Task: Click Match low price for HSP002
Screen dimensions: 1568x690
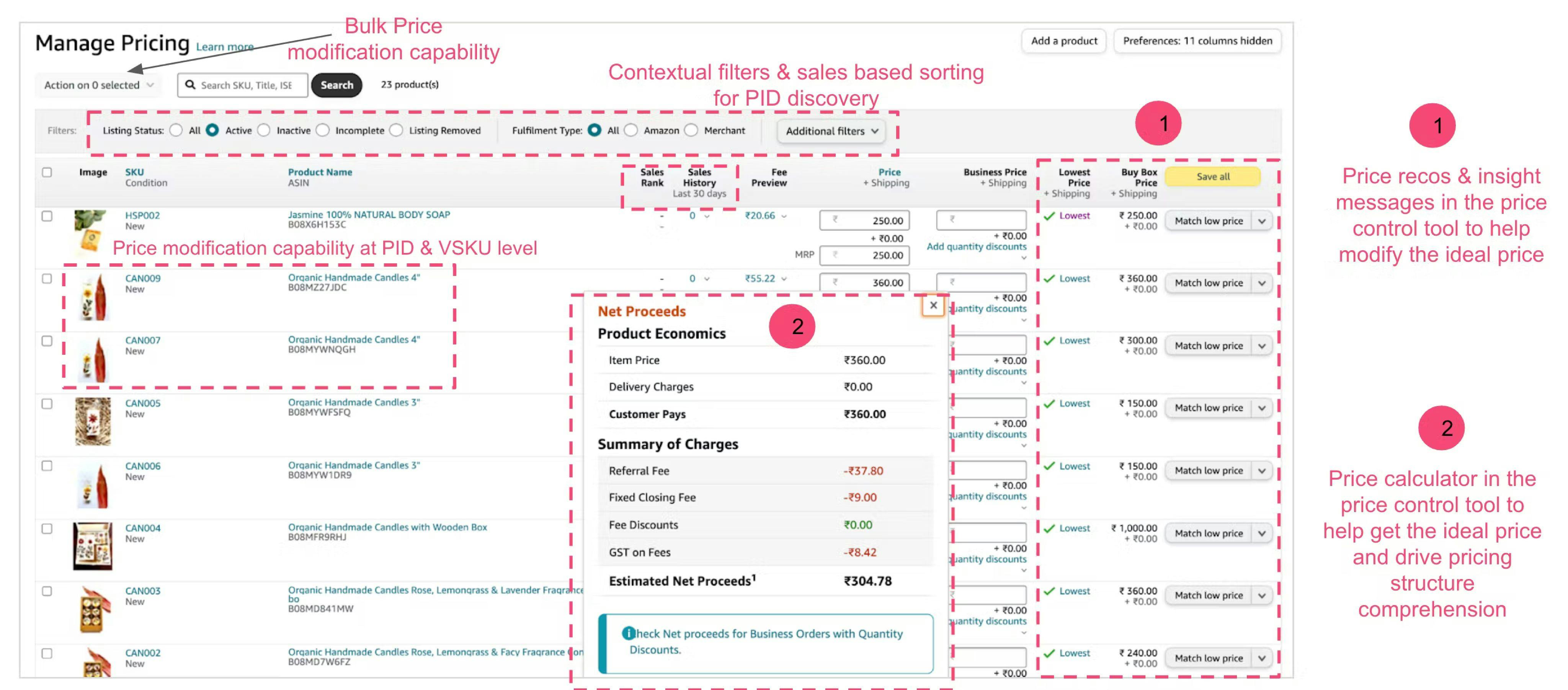Action: pos(1208,221)
